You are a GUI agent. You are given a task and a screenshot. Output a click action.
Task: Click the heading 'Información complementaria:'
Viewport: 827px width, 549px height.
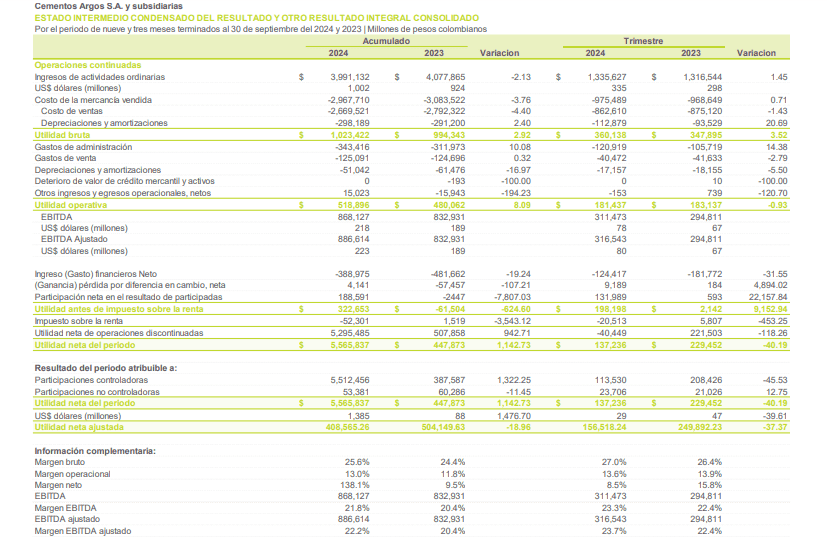(x=95, y=451)
